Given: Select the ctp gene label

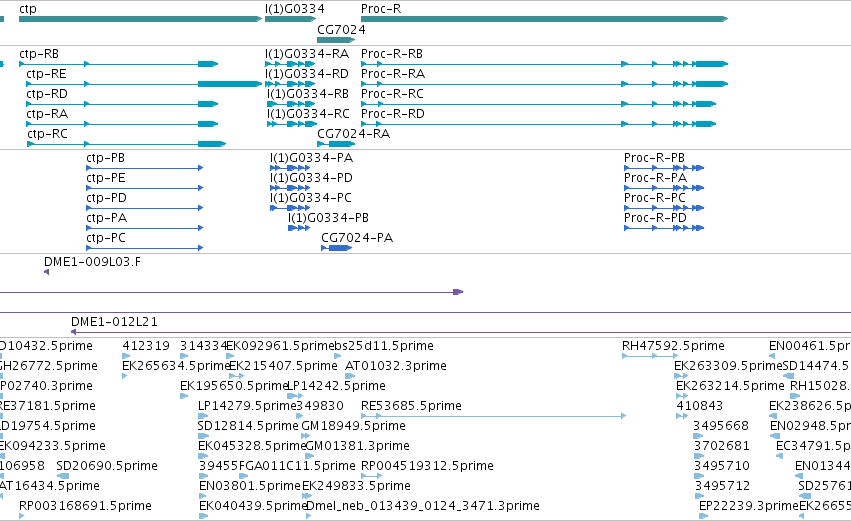Looking at the screenshot, I should pyautogui.click(x=28, y=9).
